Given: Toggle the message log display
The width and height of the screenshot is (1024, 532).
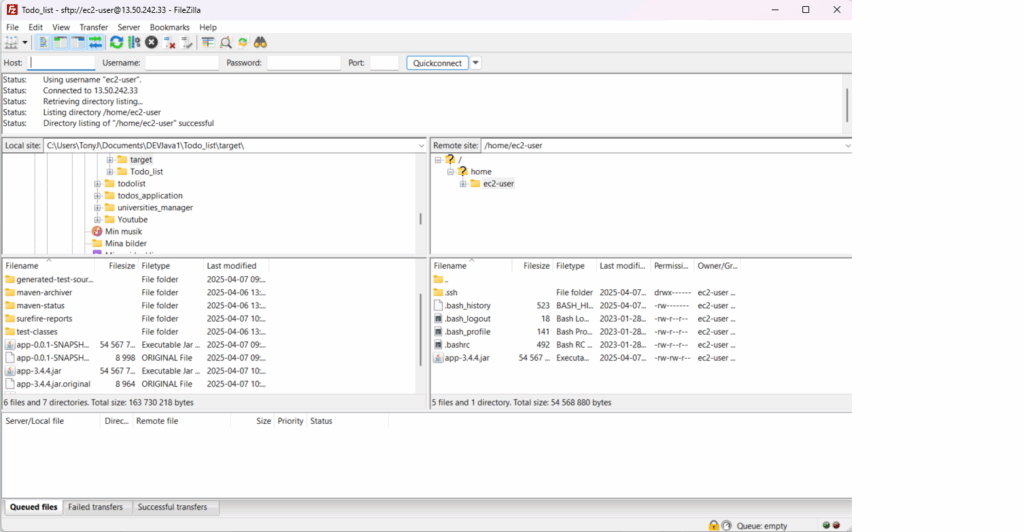Looking at the screenshot, I should [43, 42].
